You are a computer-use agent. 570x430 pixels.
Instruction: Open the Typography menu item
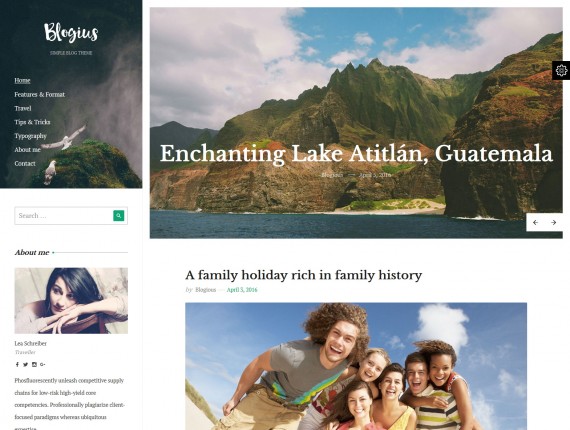click(x=31, y=136)
